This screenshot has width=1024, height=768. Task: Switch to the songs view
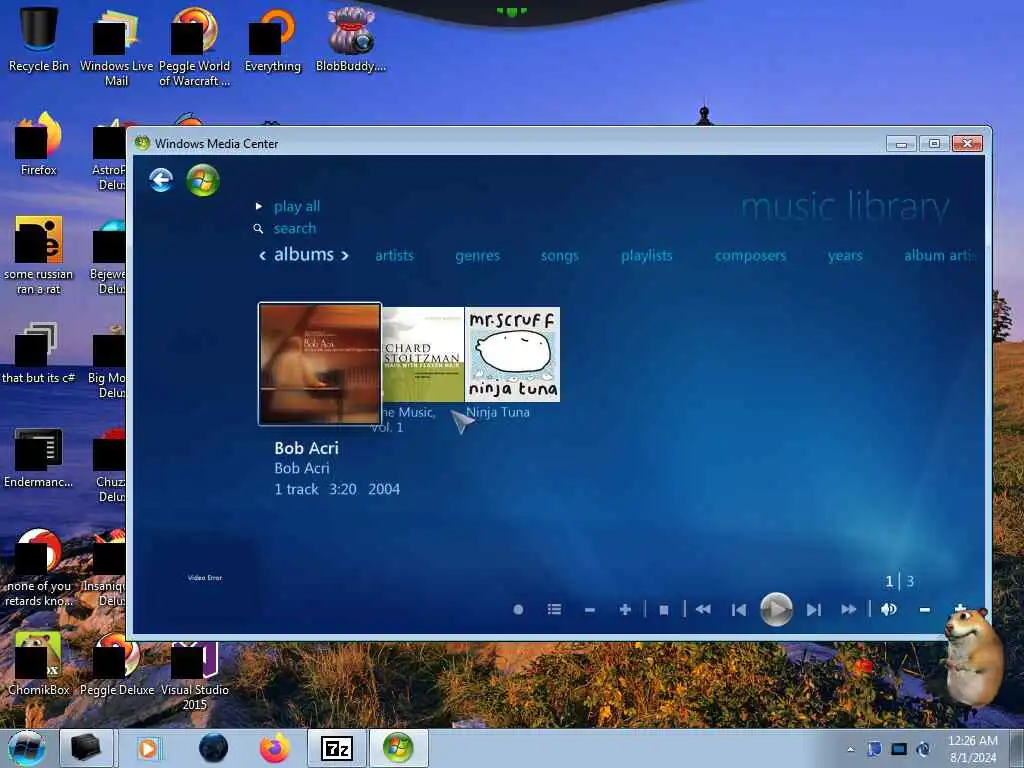click(x=560, y=255)
